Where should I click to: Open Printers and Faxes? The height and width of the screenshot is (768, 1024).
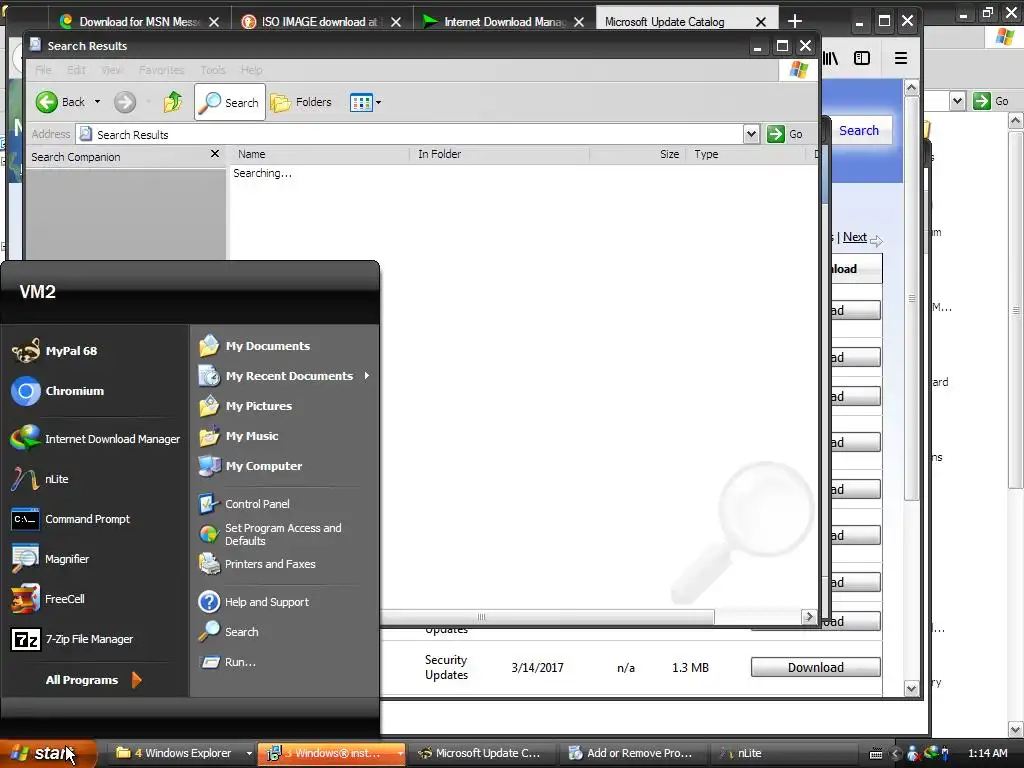[257, 564]
